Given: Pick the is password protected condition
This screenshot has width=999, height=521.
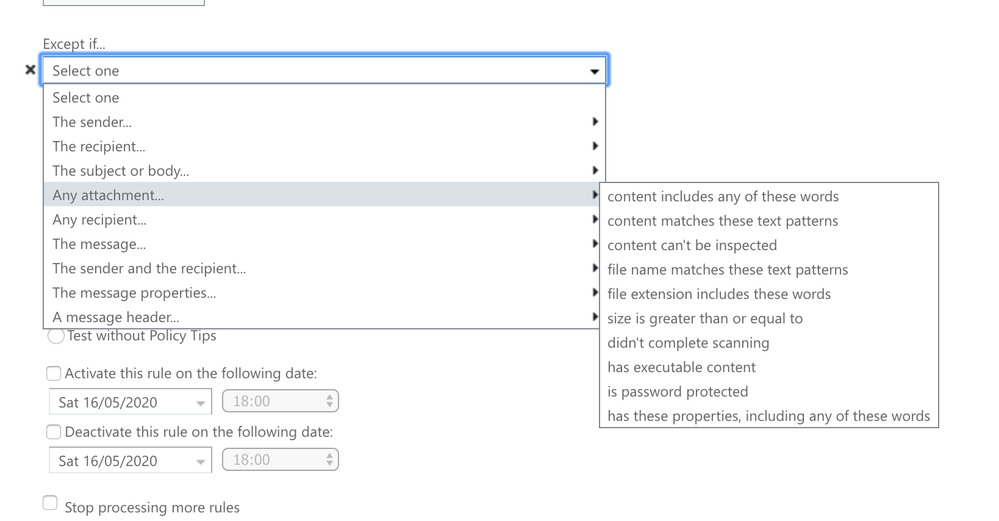Looking at the screenshot, I should tap(678, 392).
